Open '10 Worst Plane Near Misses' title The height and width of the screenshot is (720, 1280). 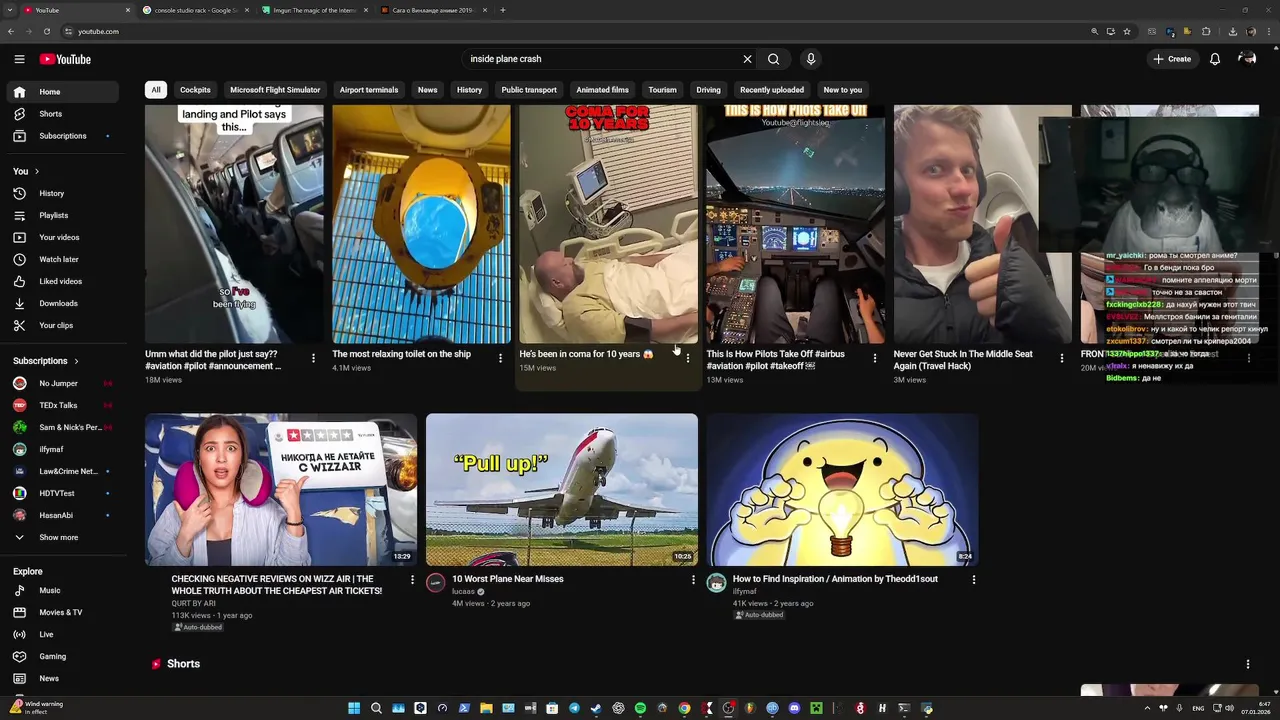[x=508, y=579]
